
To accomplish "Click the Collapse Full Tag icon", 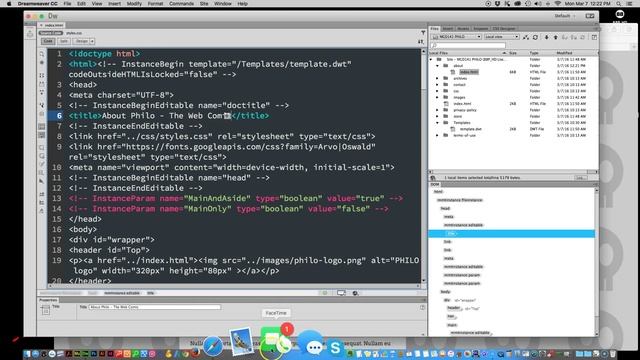I will tap(42, 75).
